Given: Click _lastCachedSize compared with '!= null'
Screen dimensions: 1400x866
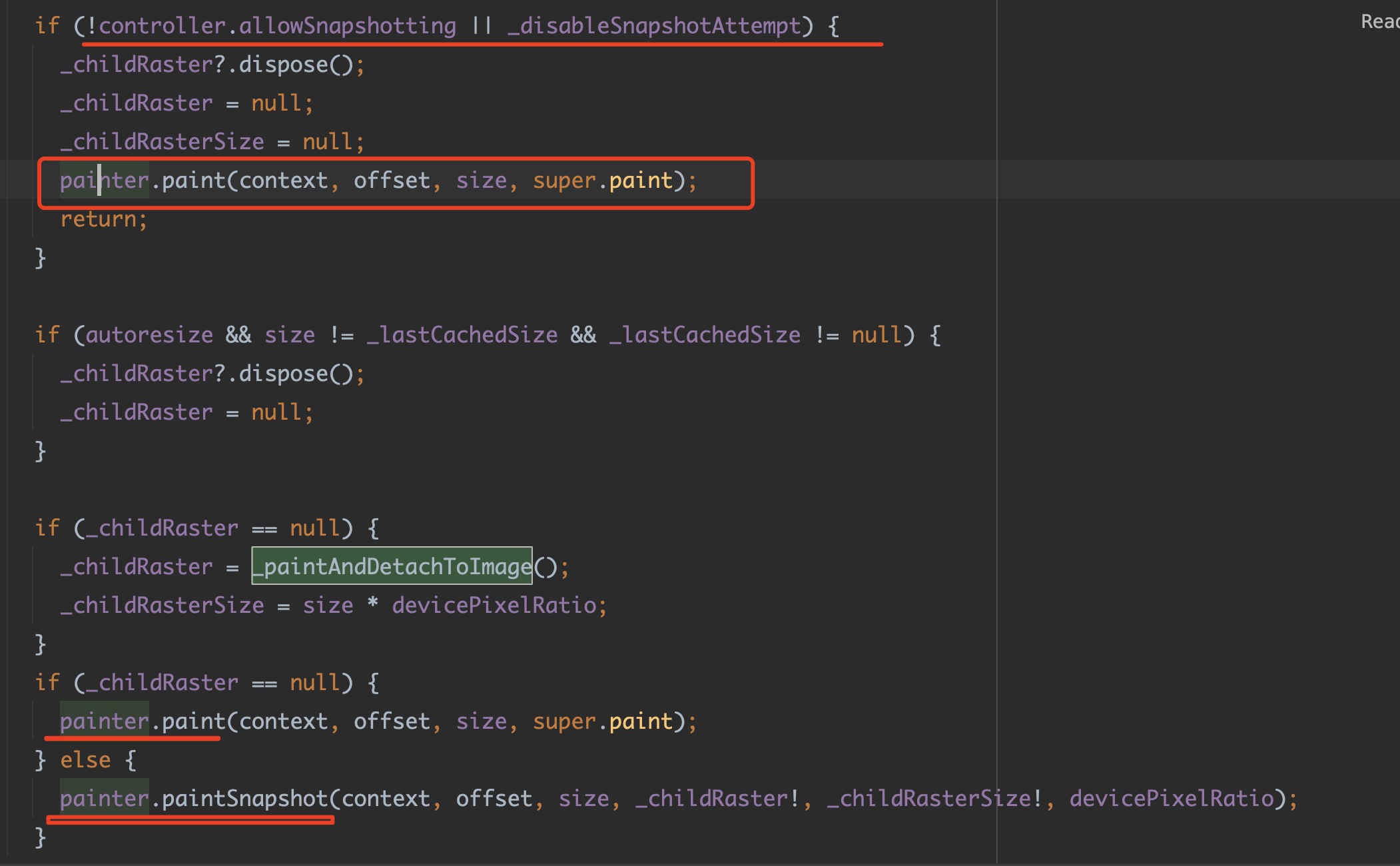Looking at the screenshot, I should click(x=705, y=335).
